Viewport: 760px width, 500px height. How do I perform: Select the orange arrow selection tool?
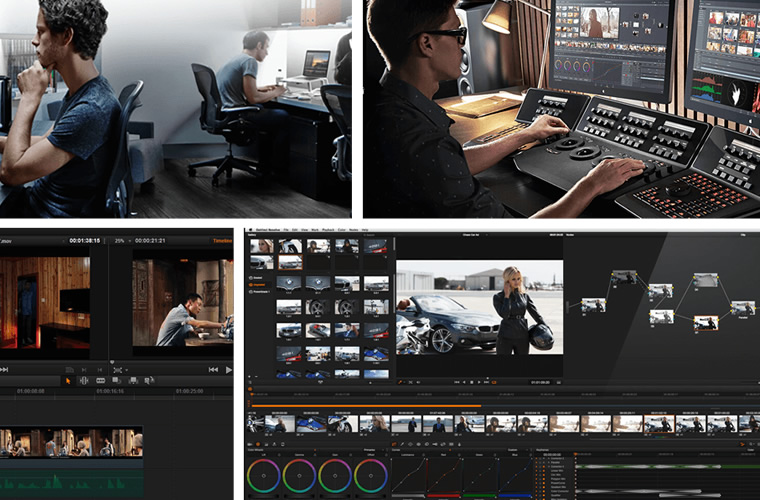tap(68, 380)
